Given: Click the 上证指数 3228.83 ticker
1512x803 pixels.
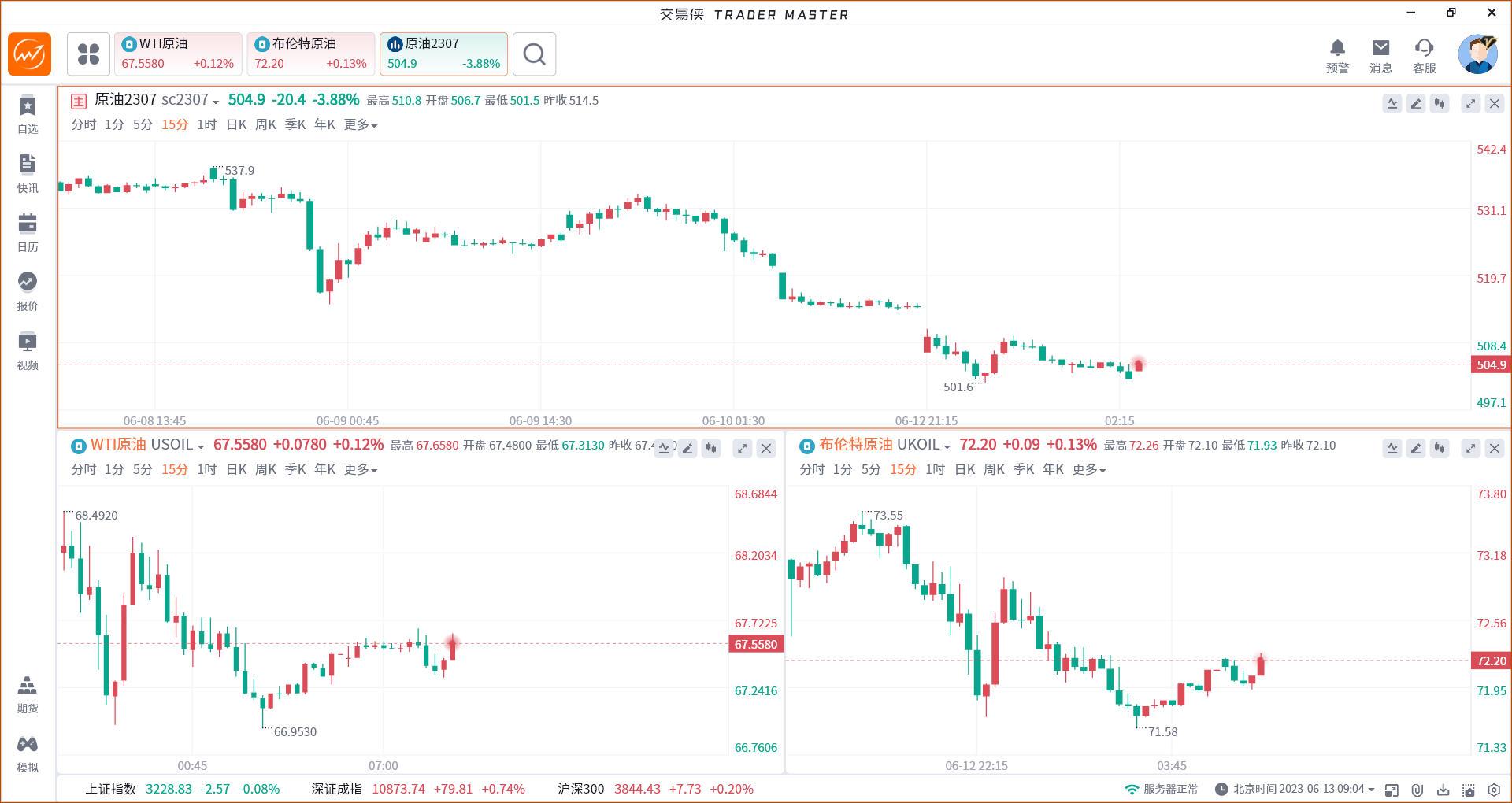Looking at the screenshot, I should click(x=182, y=789).
